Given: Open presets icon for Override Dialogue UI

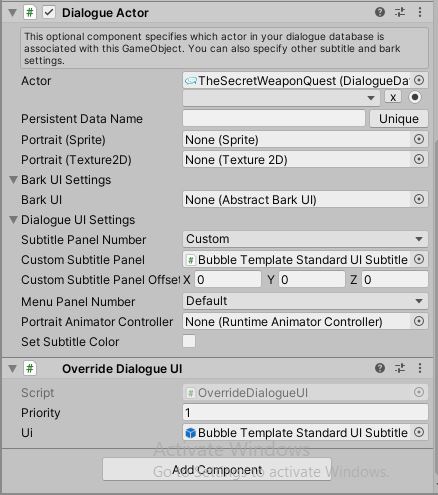Looking at the screenshot, I should [400, 368].
